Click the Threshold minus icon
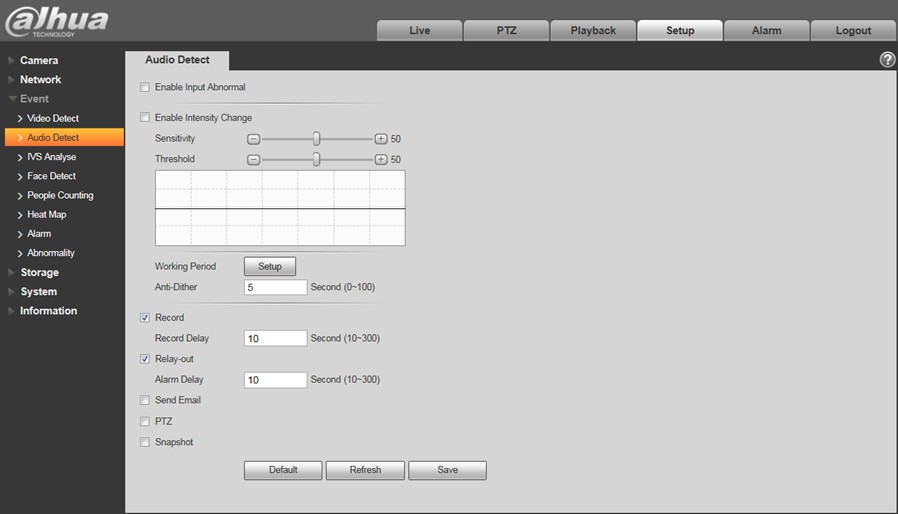 pyautogui.click(x=254, y=159)
